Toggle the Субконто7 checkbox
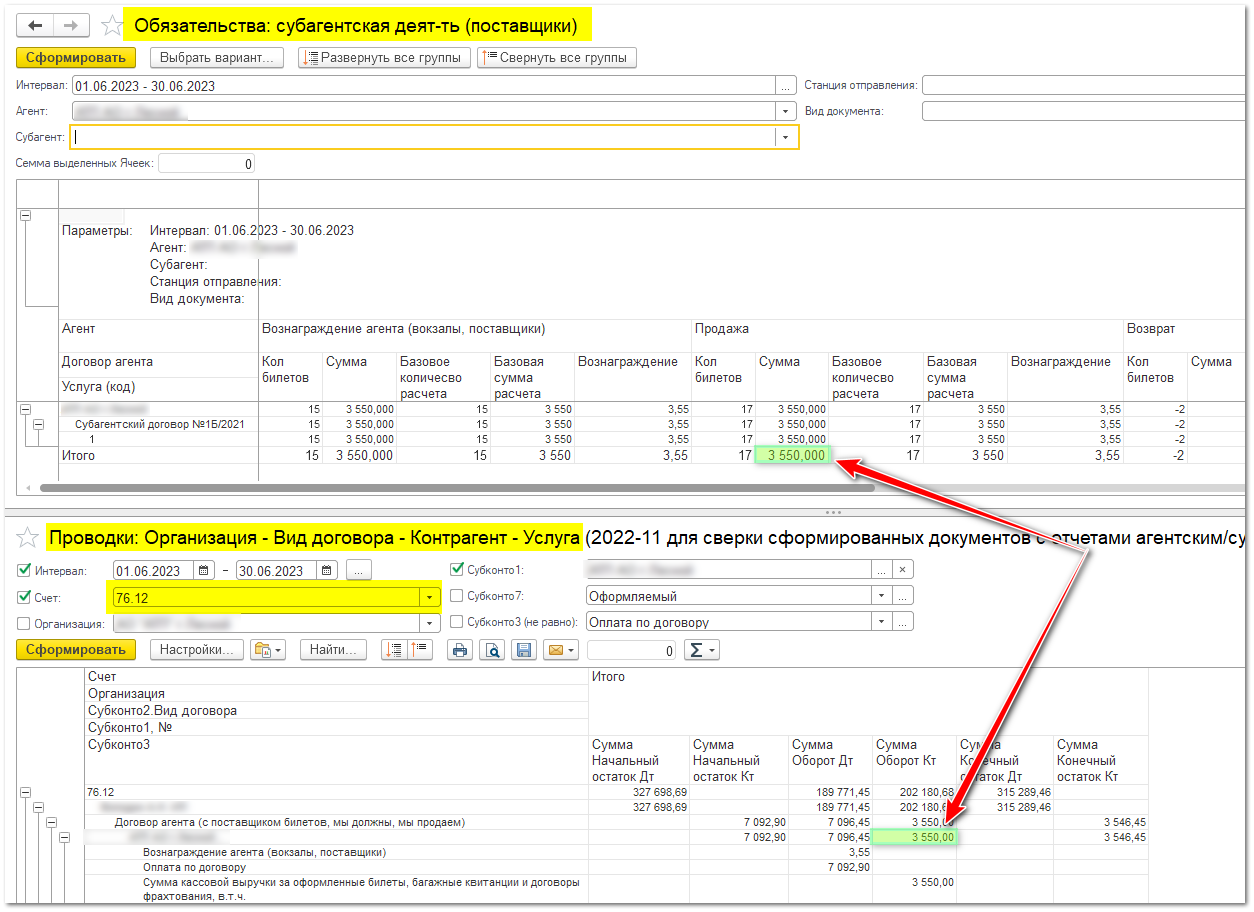 click(458, 596)
